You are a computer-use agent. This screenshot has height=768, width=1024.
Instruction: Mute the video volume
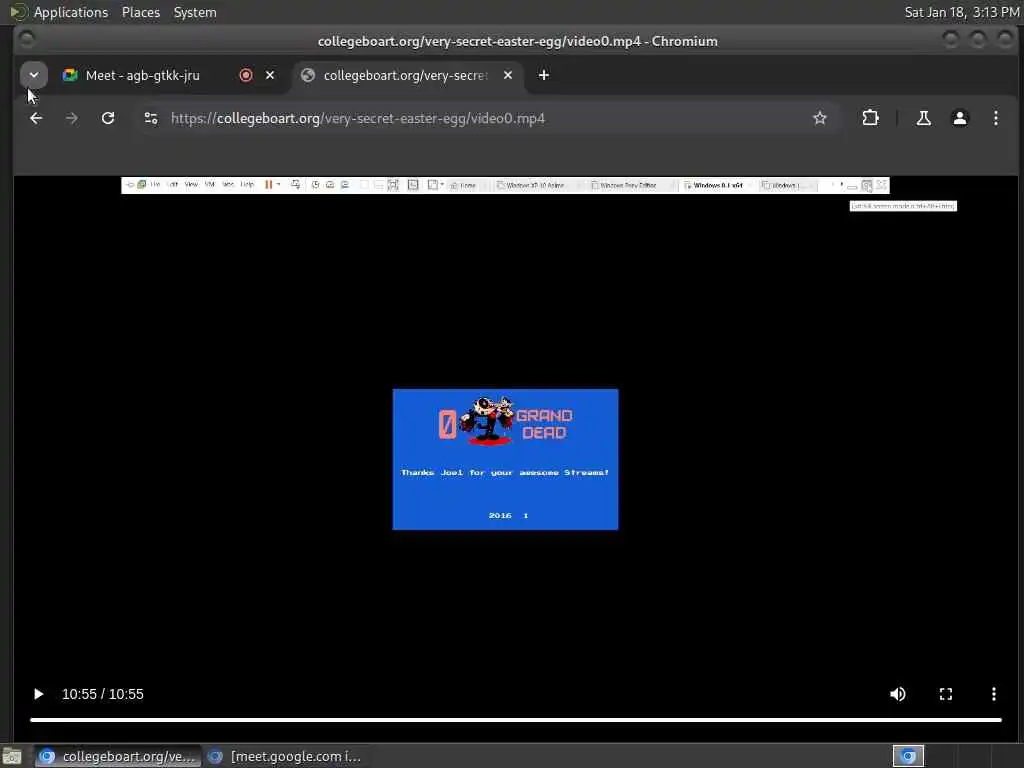pyautogui.click(x=898, y=694)
